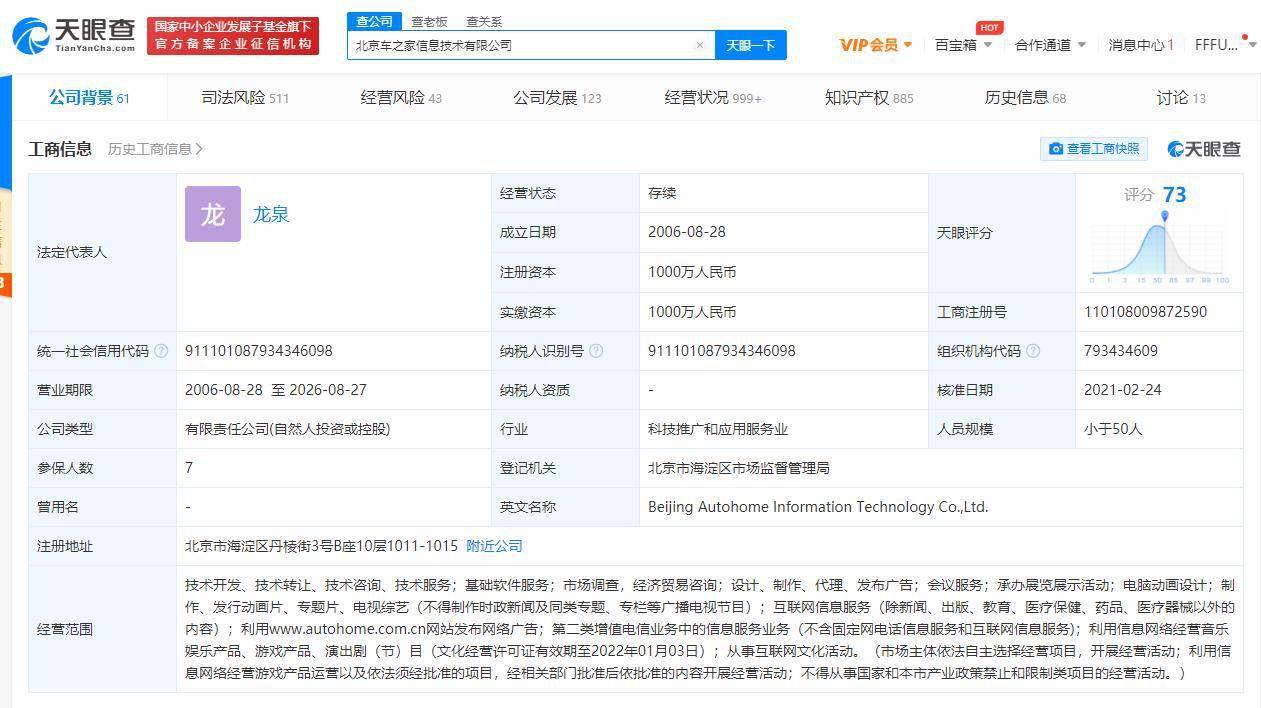Switch to the 讨论 tab
1261x708 pixels.
1181,98
